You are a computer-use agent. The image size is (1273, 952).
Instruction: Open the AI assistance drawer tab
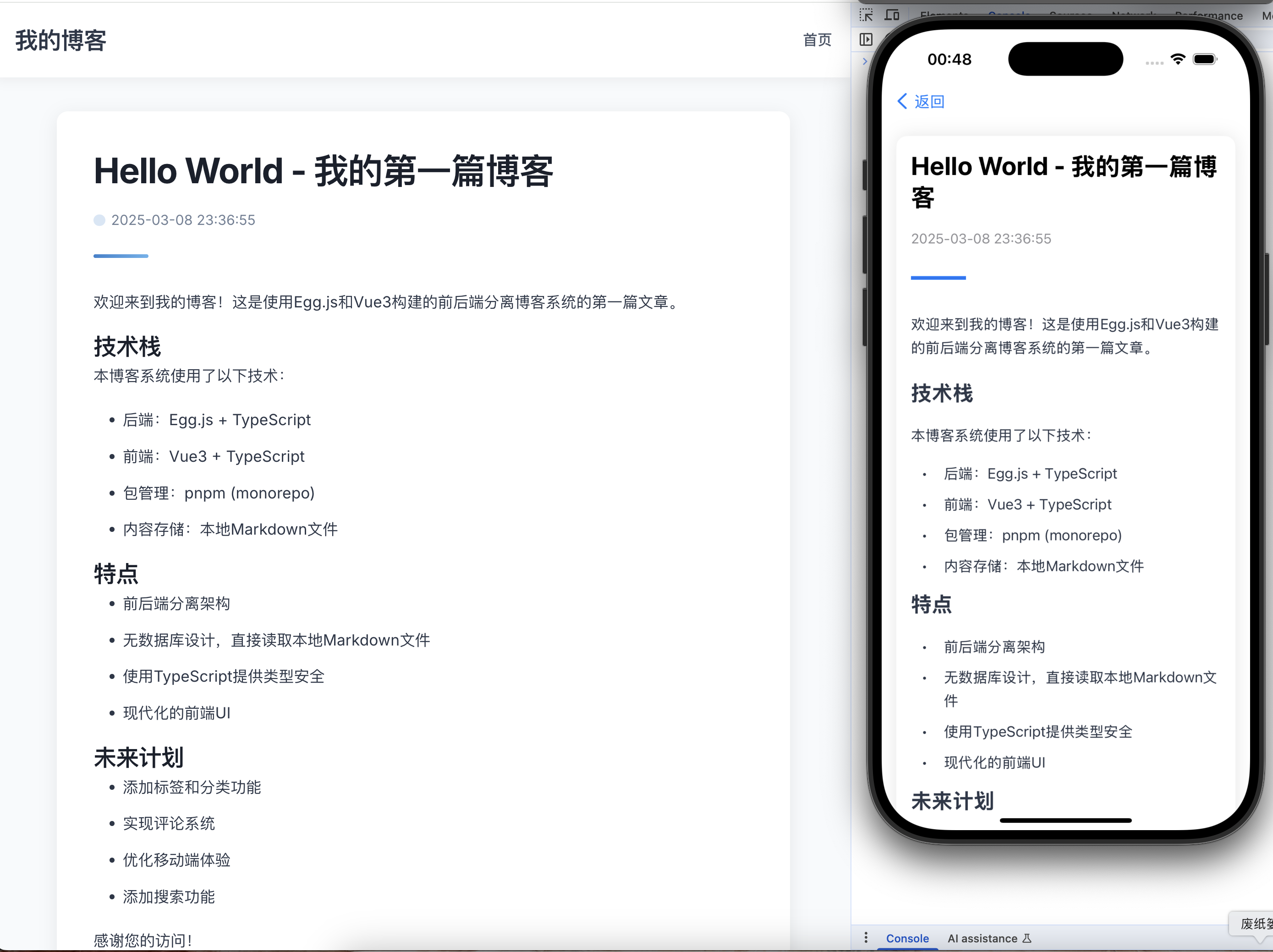[x=982, y=938]
